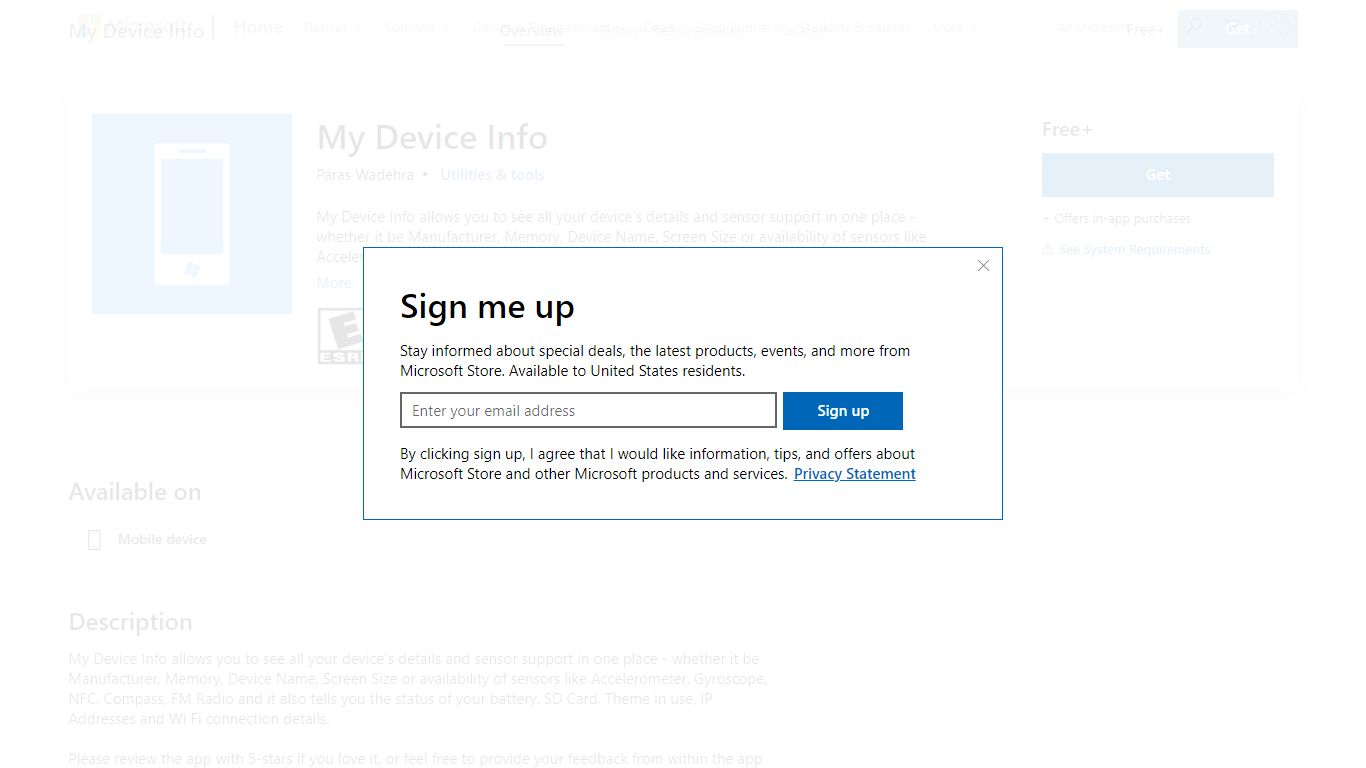The image size is (1366, 768).
Task: Click the Mobile device label
Action: point(162,539)
